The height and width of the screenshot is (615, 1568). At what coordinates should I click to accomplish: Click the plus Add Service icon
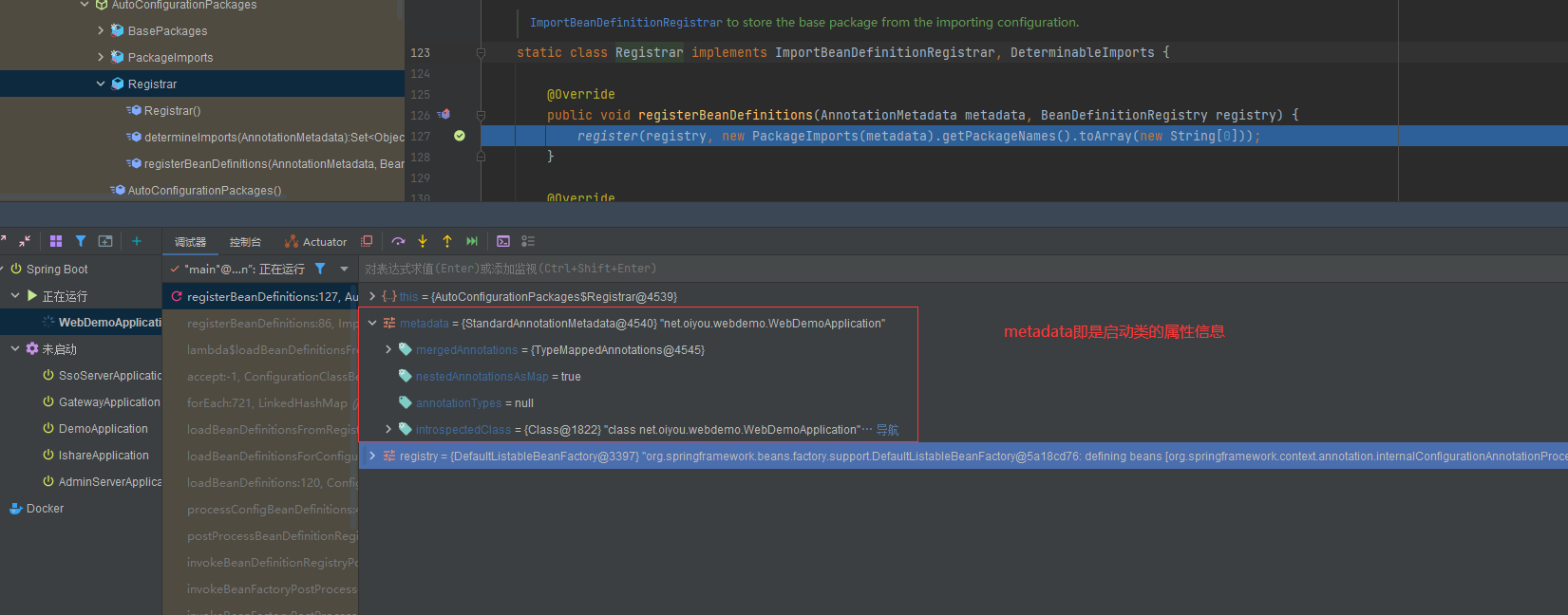[136, 241]
